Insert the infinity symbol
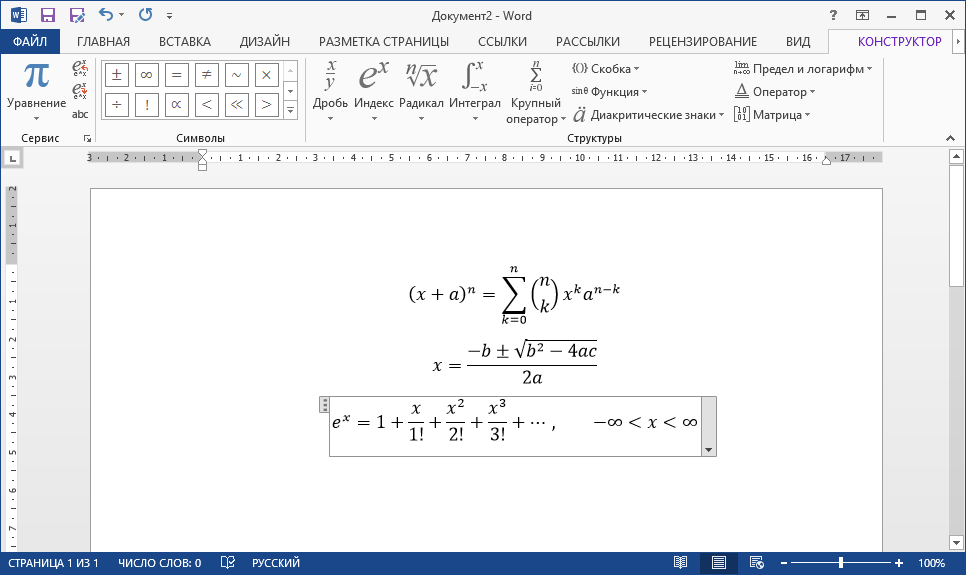Screen dimensions: 966x575 [147, 75]
